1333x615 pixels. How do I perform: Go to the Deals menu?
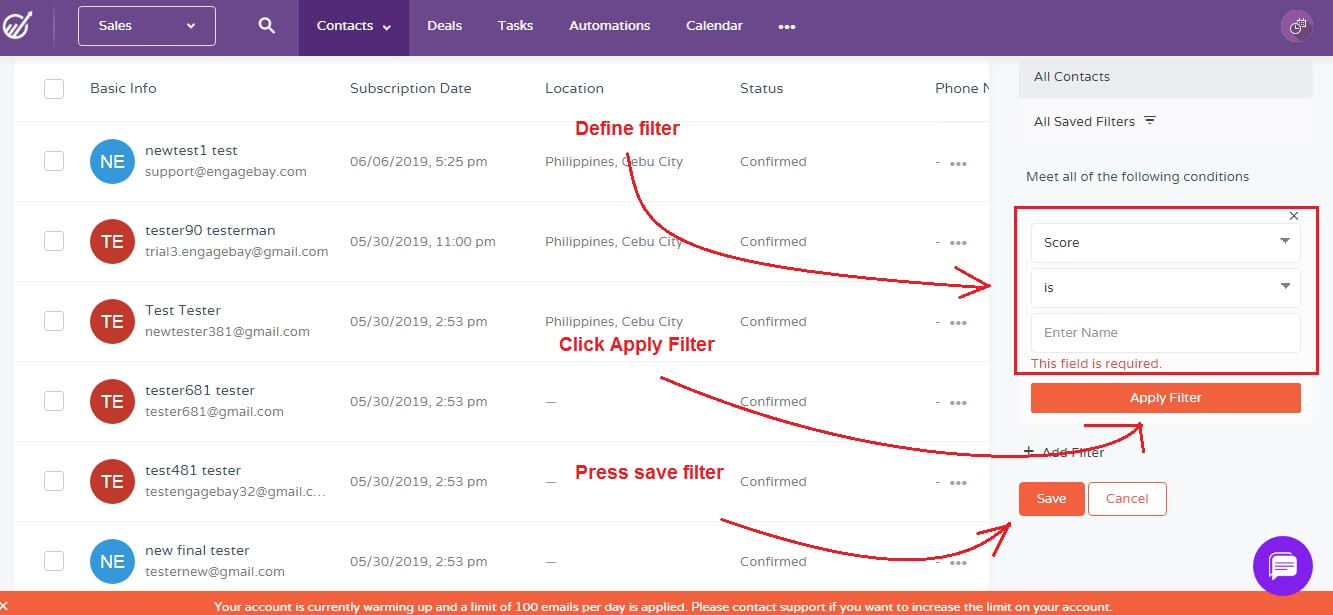(444, 26)
